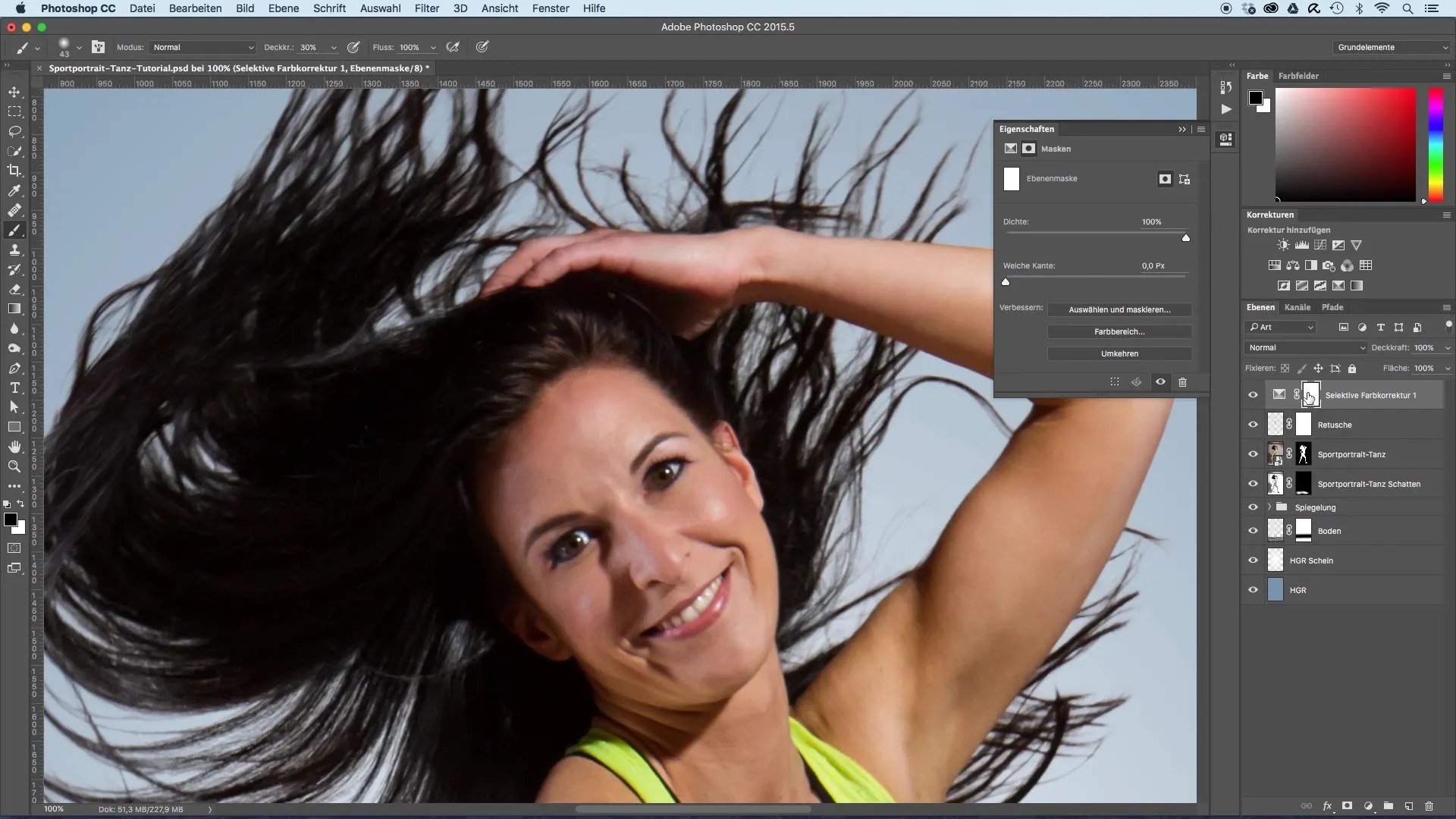Select the Boden layer mask thumbnail

[1304, 530]
